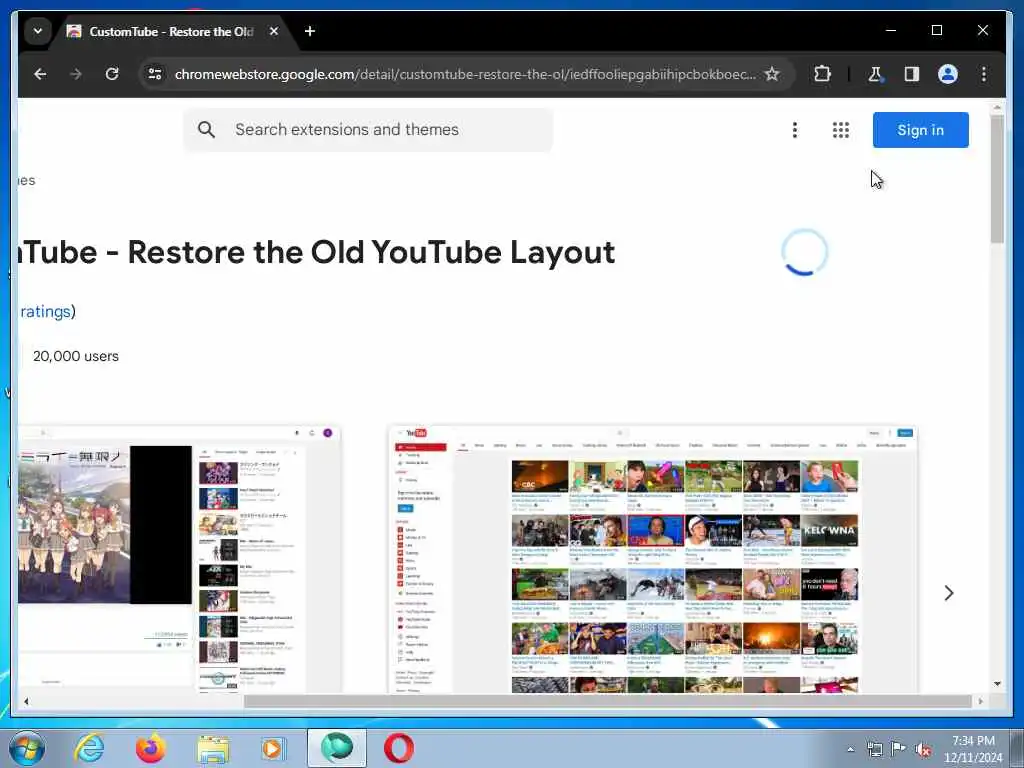Open Action Center flag icon
This screenshot has height=768, width=1024.
point(899,749)
